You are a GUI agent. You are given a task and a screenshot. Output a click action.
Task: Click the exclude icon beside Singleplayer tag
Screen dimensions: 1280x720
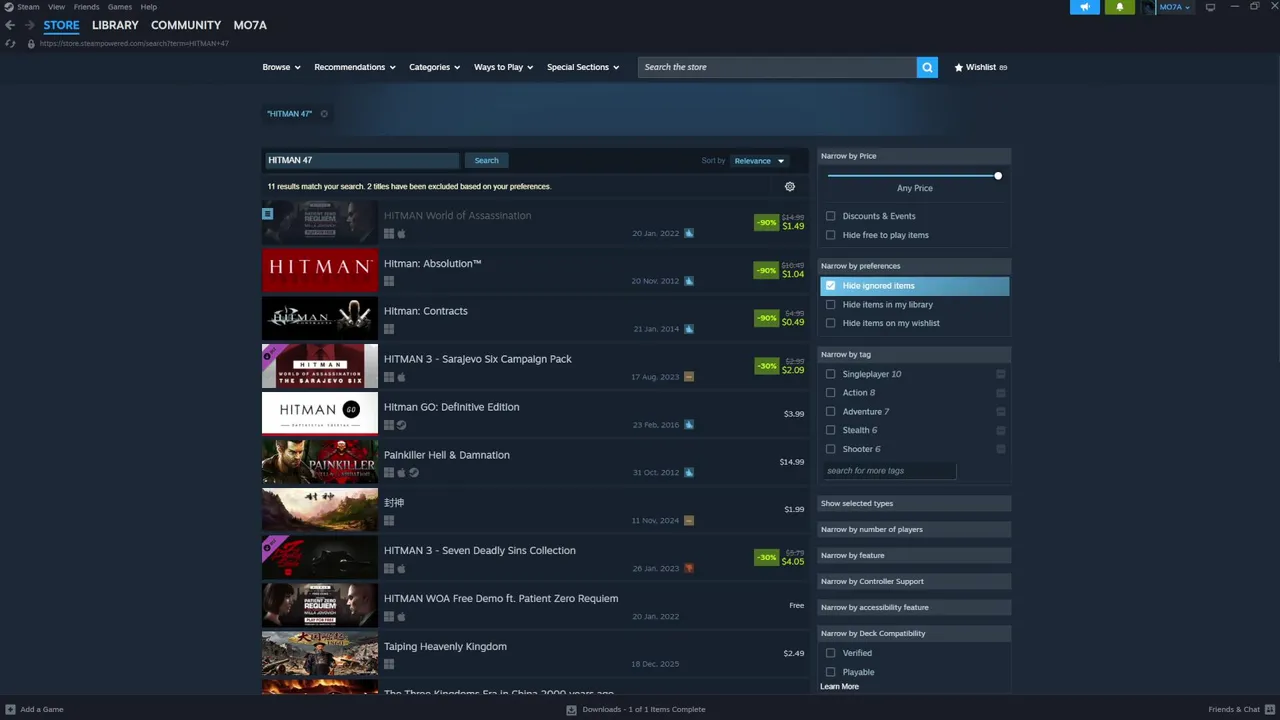coord(1000,374)
